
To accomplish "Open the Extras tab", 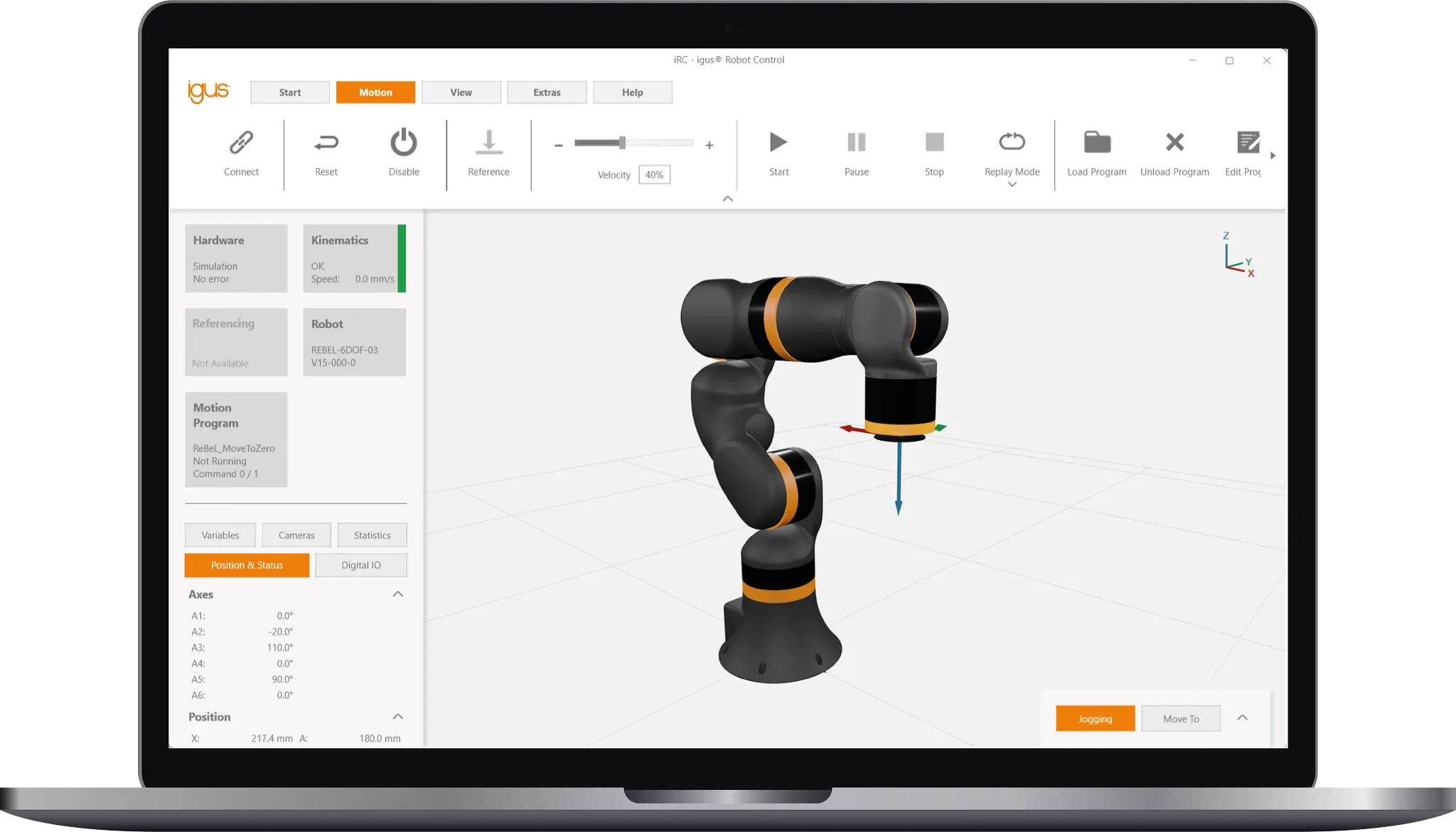I will coord(547,92).
